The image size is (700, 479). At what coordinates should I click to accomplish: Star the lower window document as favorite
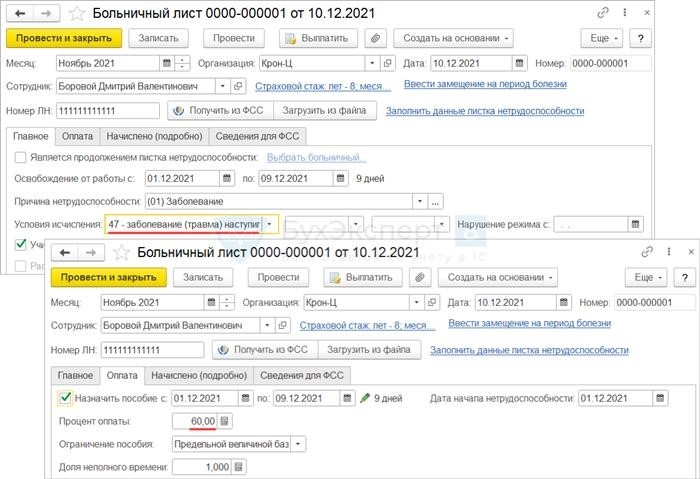click(x=121, y=253)
